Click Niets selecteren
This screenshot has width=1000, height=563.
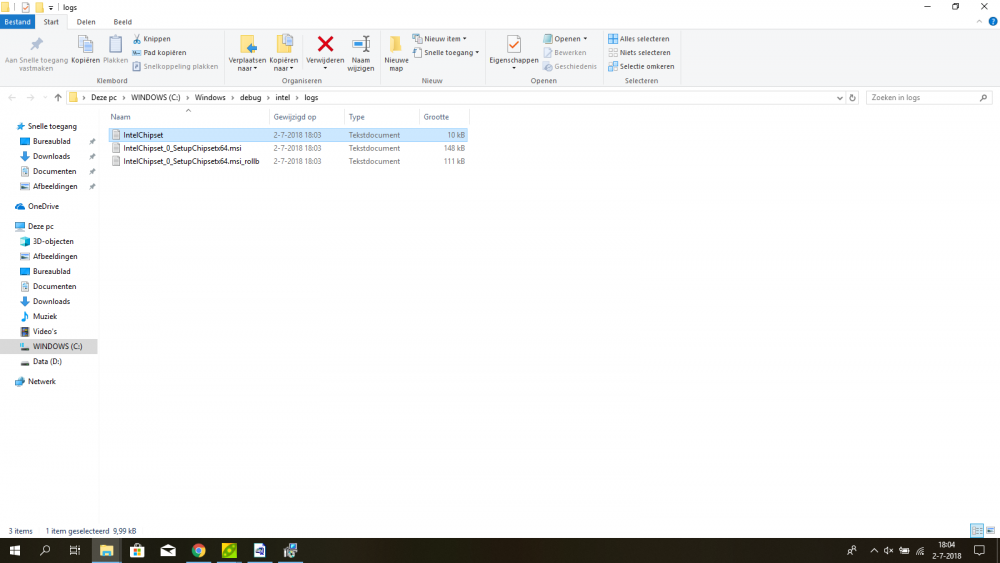pos(639,53)
